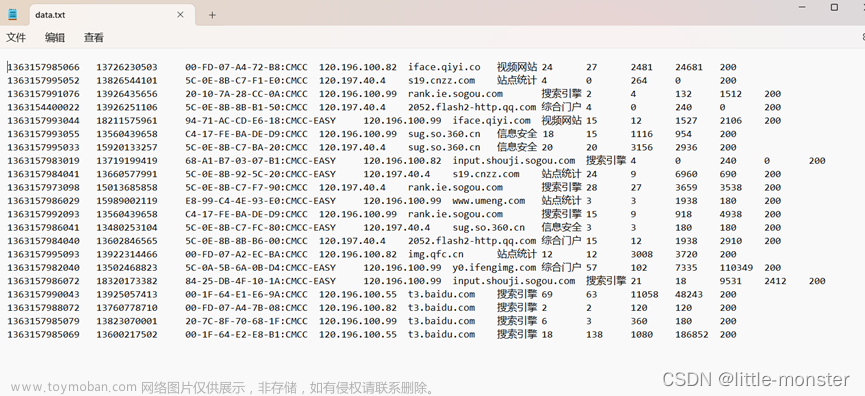
Task: Click timestamp 1363157986029
Action: [44, 201]
